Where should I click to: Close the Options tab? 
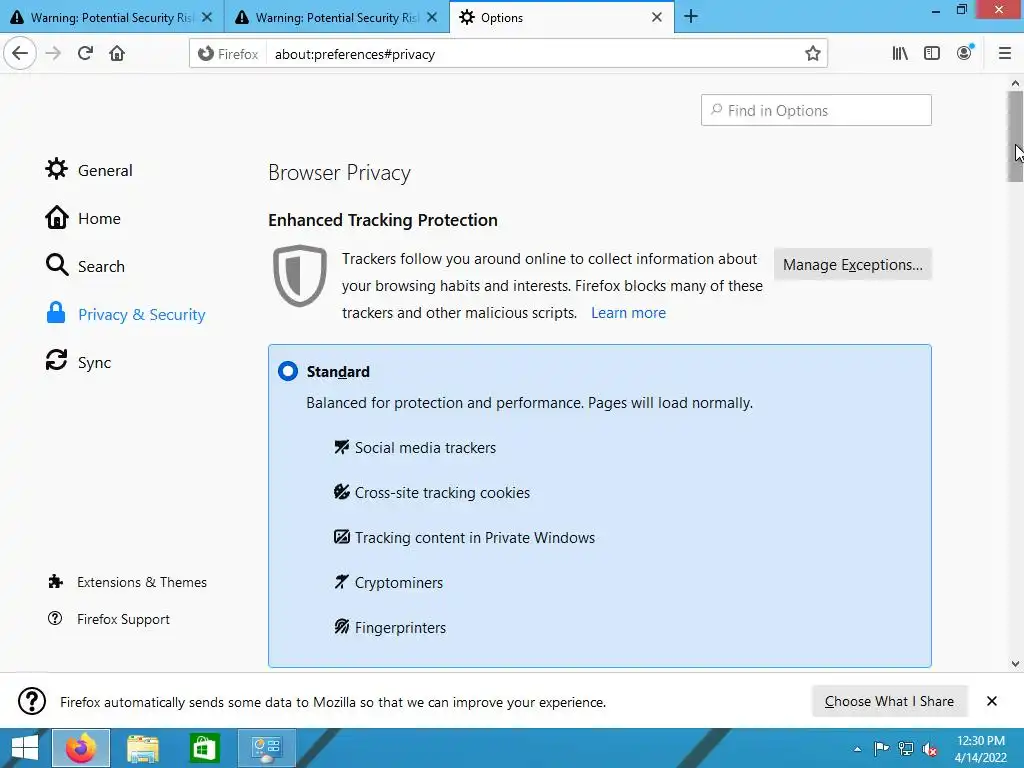tap(657, 18)
